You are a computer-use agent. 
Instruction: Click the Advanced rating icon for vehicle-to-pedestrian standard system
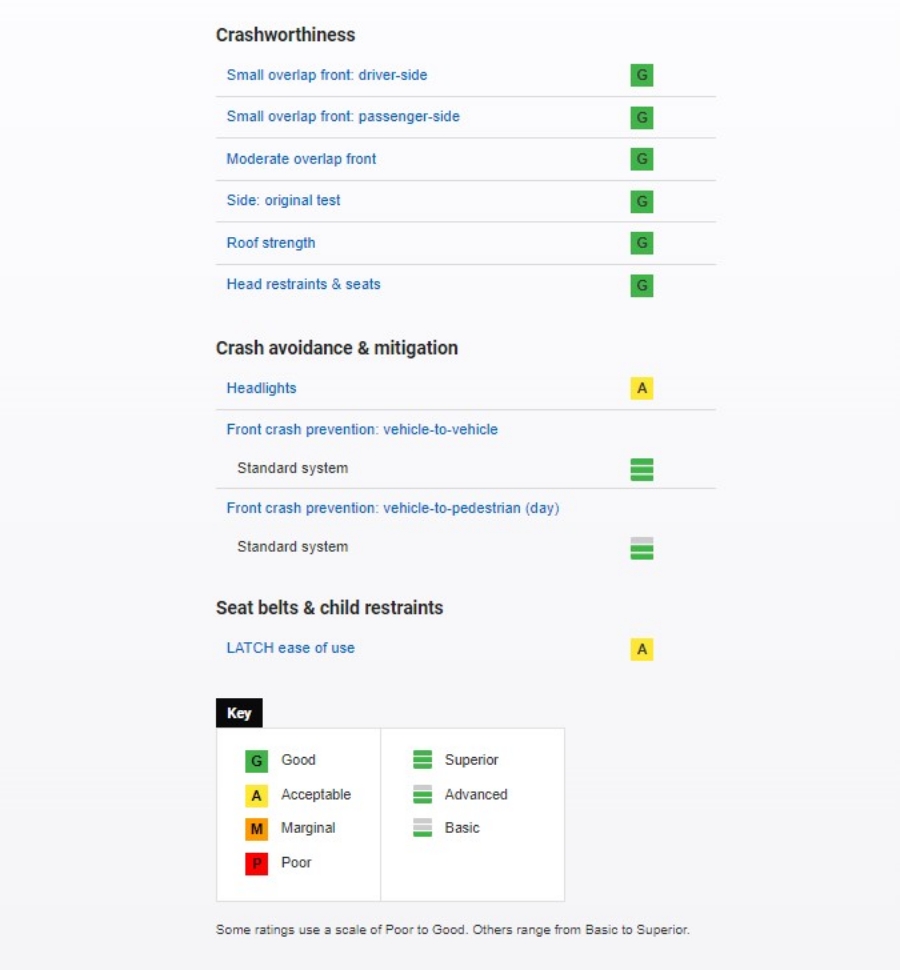pyautogui.click(x=642, y=548)
